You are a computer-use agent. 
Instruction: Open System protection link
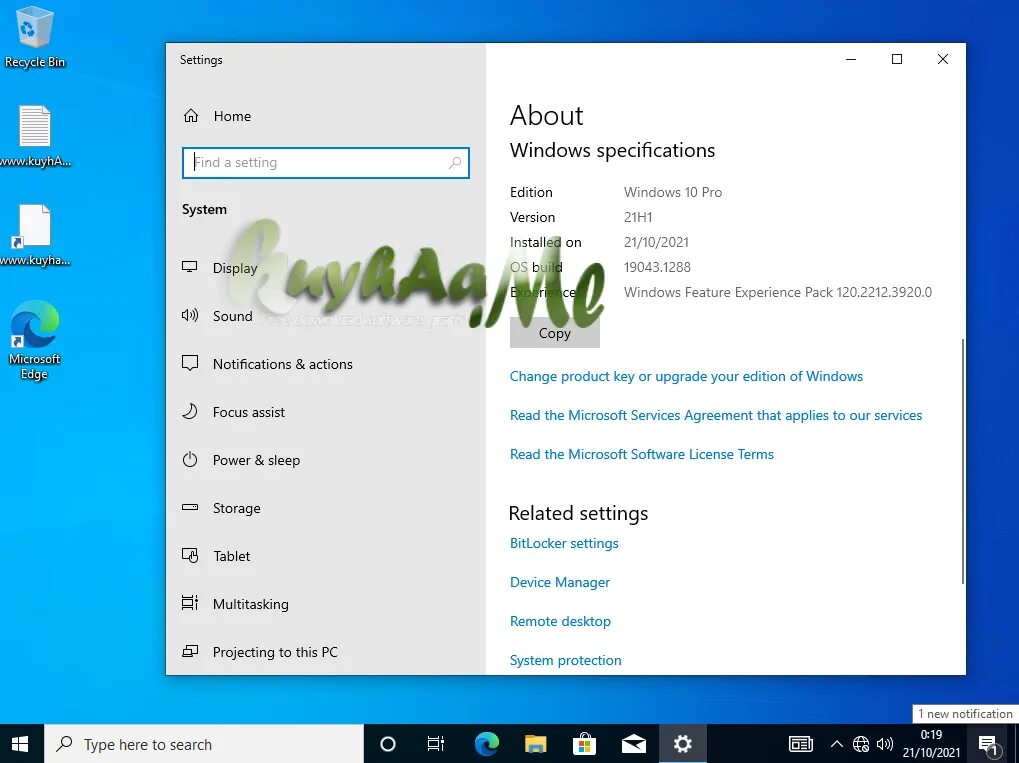pos(565,660)
